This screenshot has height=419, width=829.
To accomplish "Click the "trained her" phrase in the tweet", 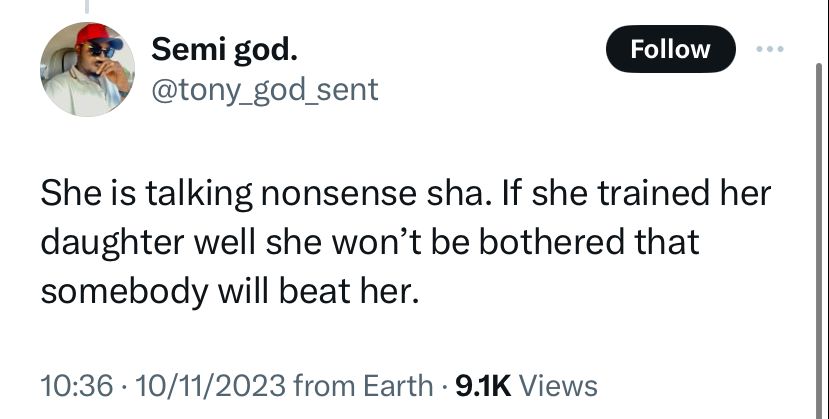I will point(684,194).
